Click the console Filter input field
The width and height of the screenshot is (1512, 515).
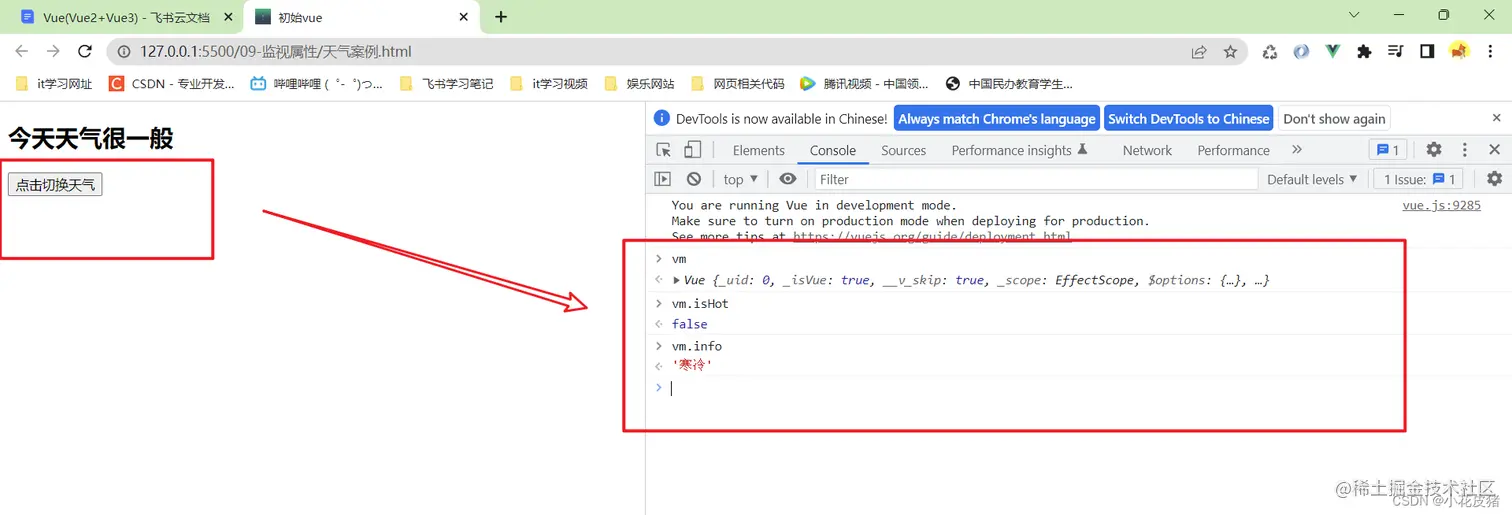(x=1036, y=179)
